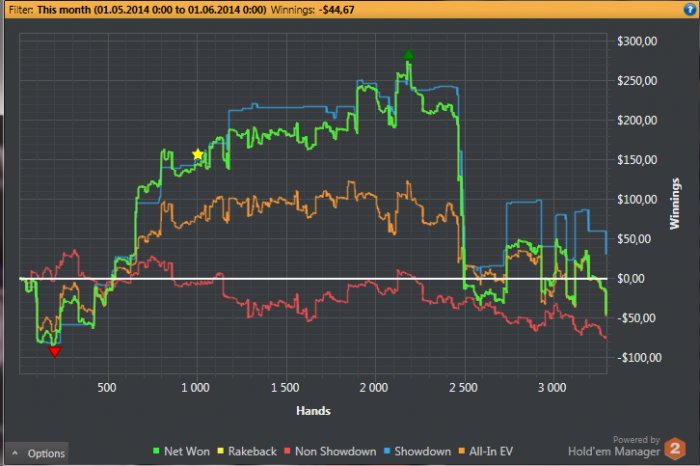Viewport: 700px width, 466px height.
Task: Select the yellow star marker on graph
Action: pyautogui.click(x=198, y=154)
